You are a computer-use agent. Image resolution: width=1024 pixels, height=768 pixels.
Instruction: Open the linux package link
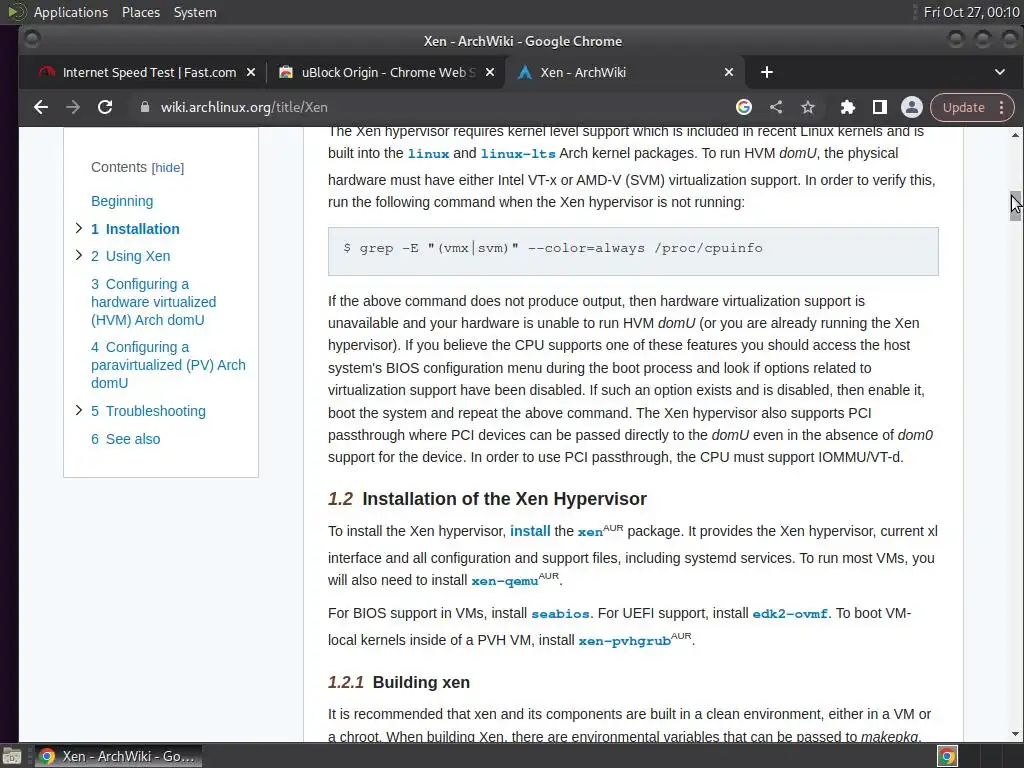coord(428,153)
